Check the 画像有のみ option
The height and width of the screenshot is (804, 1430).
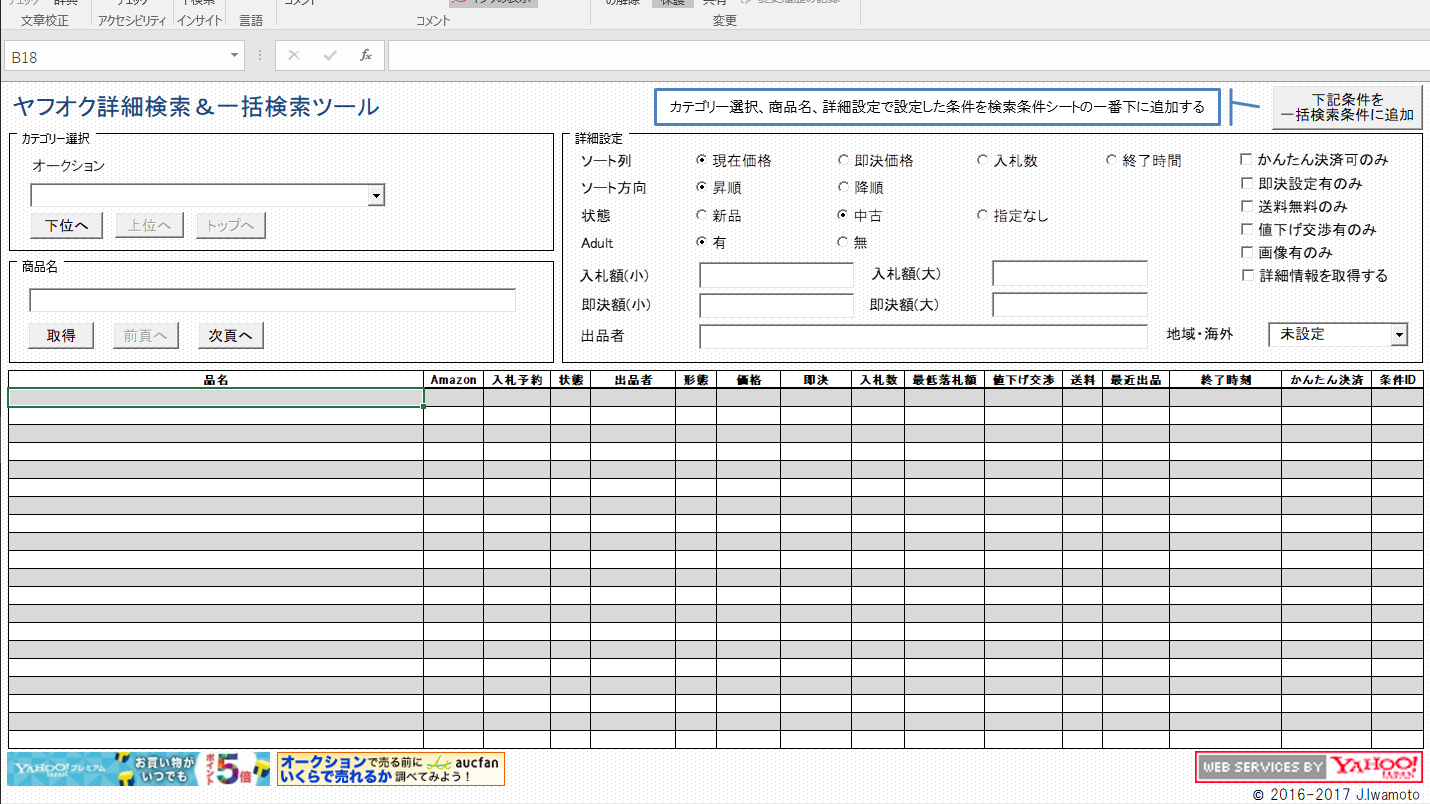(1246, 252)
